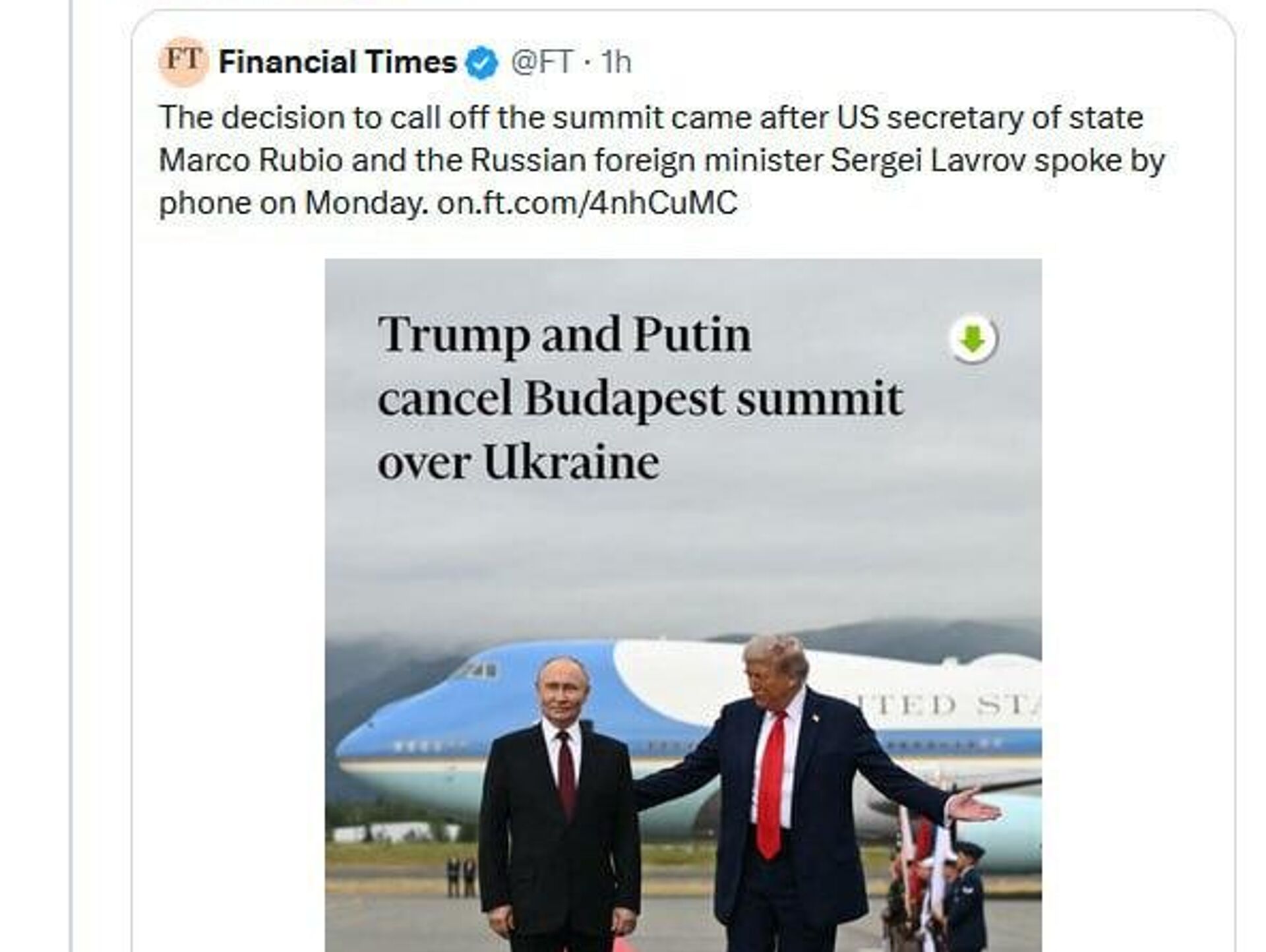Click the green download arrow icon
Viewport: 1266px width, 952px height.
coord(973,340)
